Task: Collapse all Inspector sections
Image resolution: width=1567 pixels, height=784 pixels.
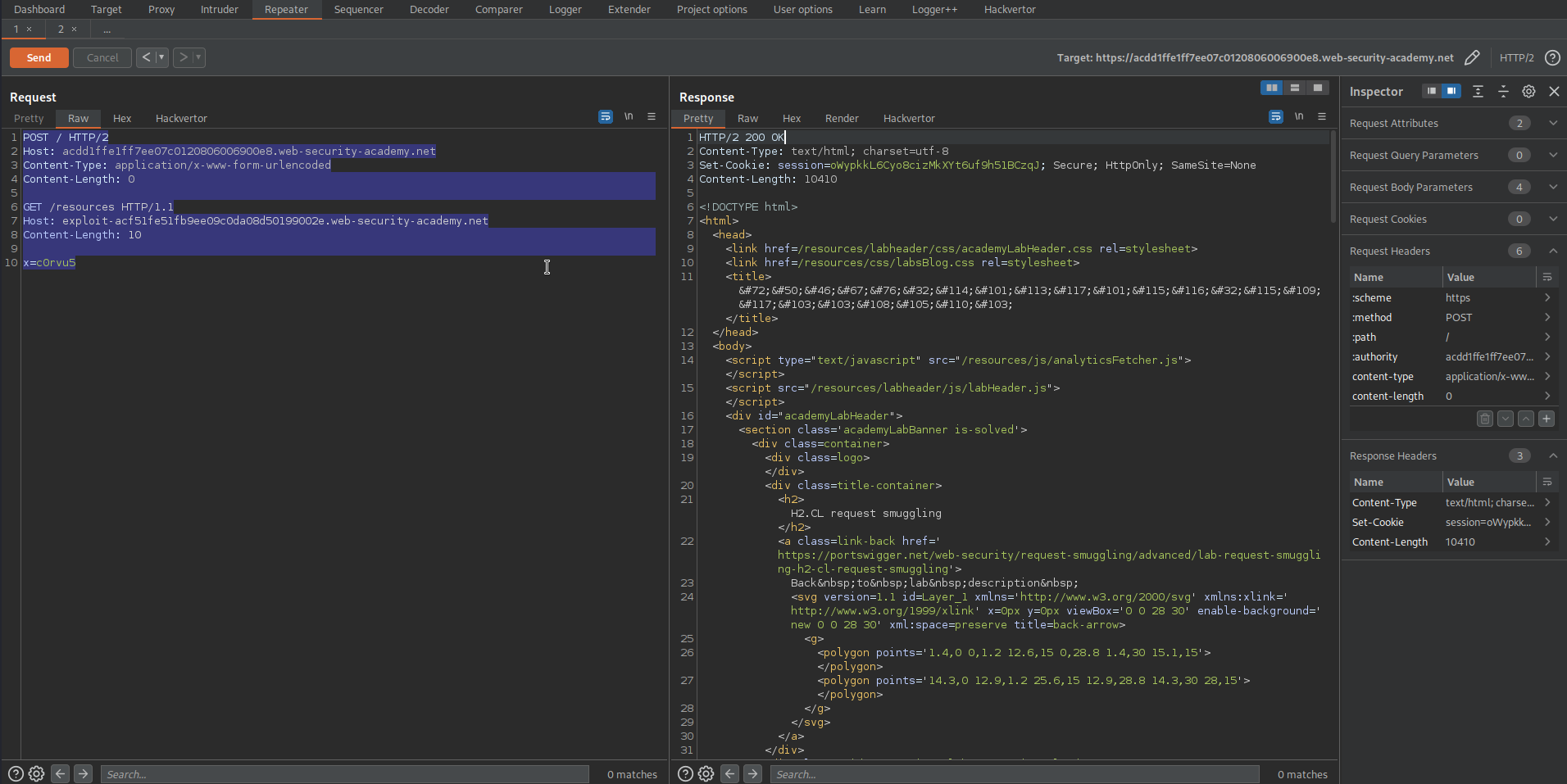Action: [1503, 91]
